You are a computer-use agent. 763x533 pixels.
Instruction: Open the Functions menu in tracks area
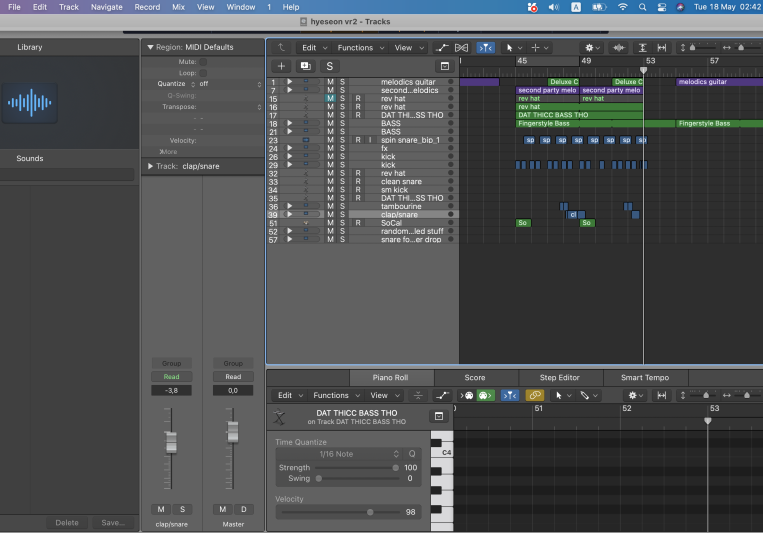(360, 47)
